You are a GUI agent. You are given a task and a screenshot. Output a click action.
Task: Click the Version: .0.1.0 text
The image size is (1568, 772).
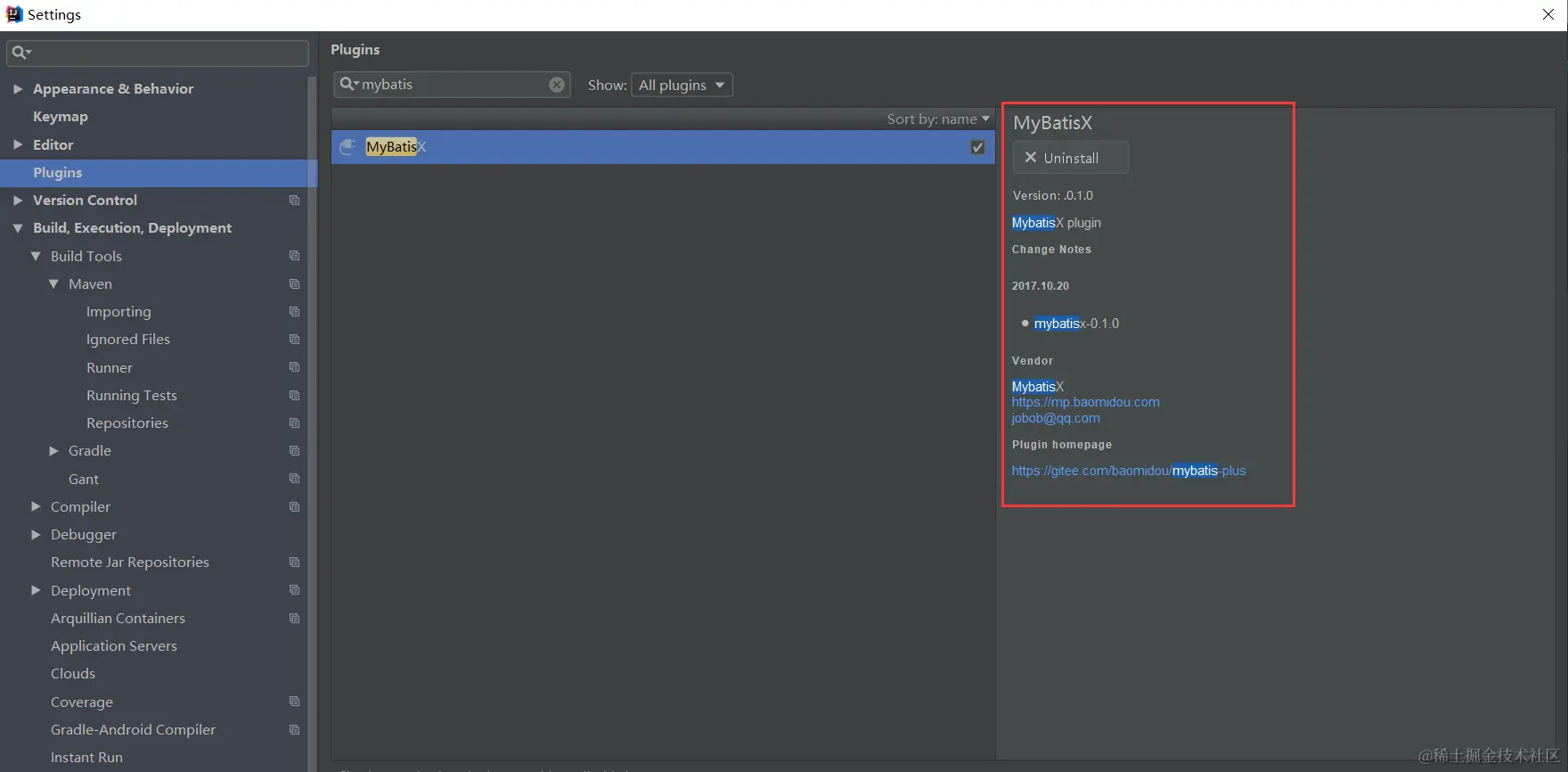pos(1053,195)
